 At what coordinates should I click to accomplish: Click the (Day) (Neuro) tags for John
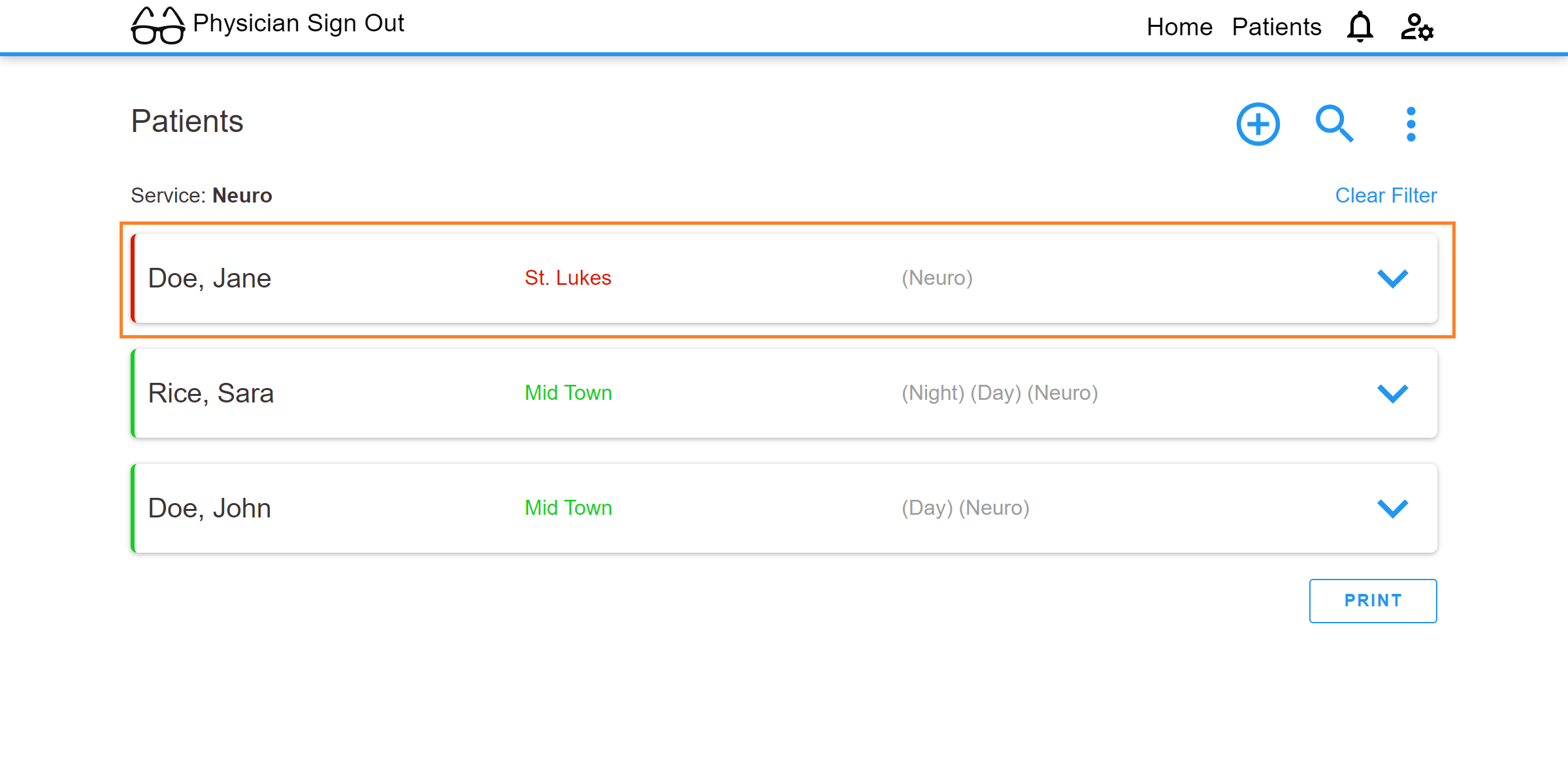coord(966,508)
